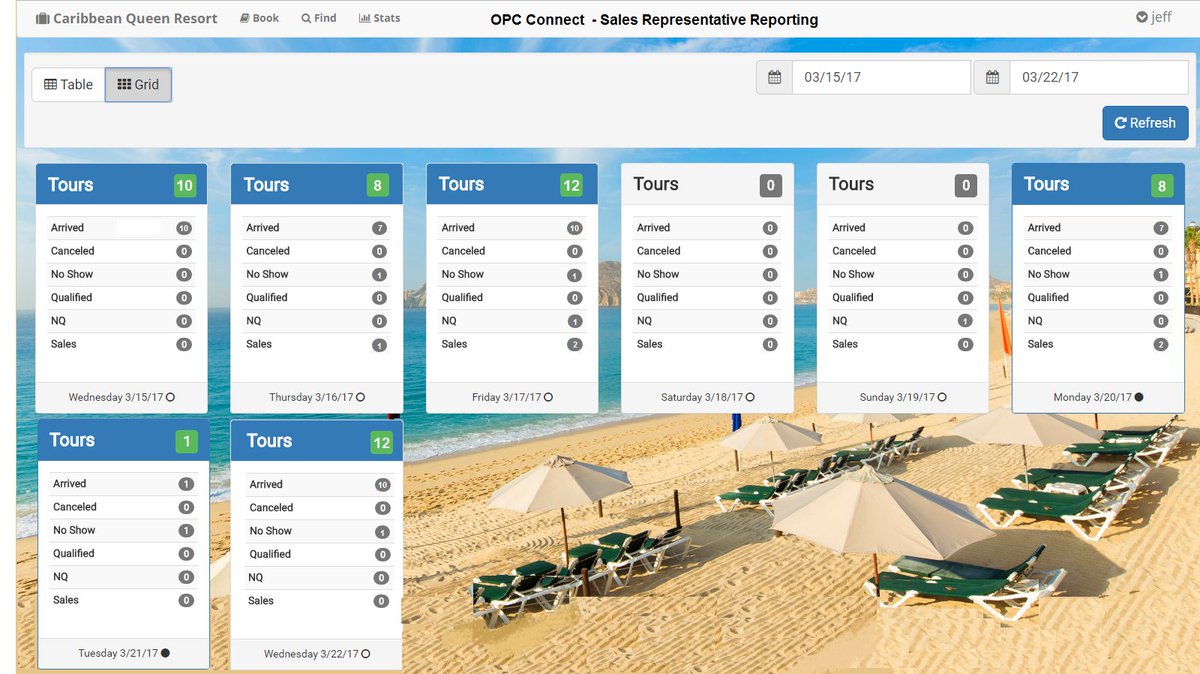Toggle the circle next to Friday 3/17/17

(548, 397)
